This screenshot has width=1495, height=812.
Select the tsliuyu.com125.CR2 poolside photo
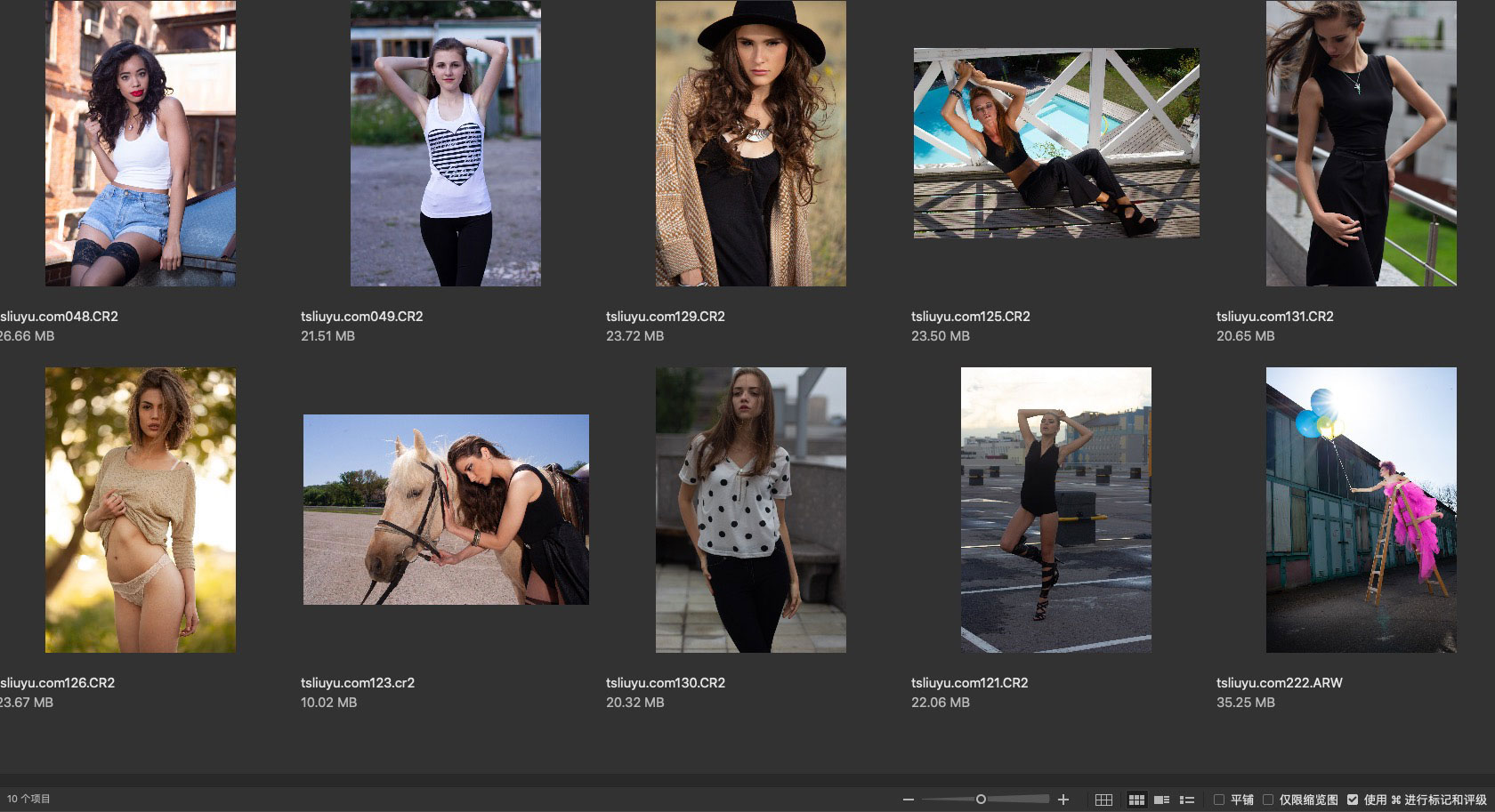1056,143
